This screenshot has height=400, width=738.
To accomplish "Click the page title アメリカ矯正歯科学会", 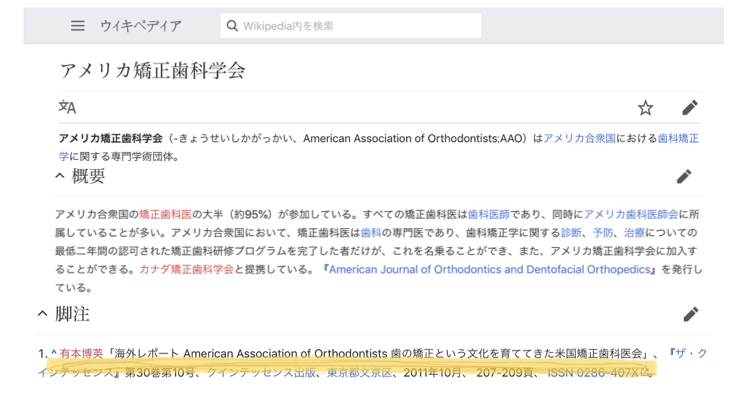I will point(152,71).
